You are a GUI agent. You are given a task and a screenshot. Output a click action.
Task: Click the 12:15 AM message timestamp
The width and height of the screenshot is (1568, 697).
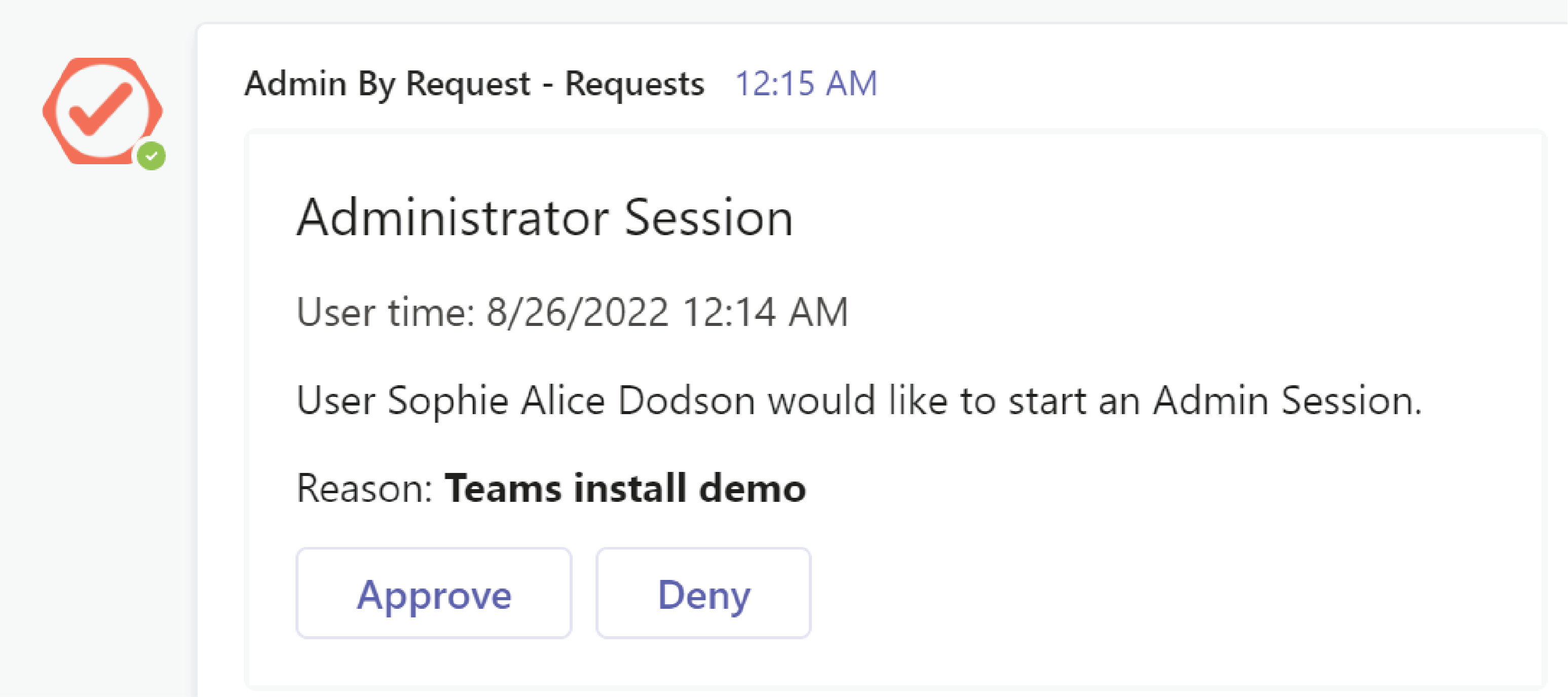pyautogui.click(x=805, y=84)
